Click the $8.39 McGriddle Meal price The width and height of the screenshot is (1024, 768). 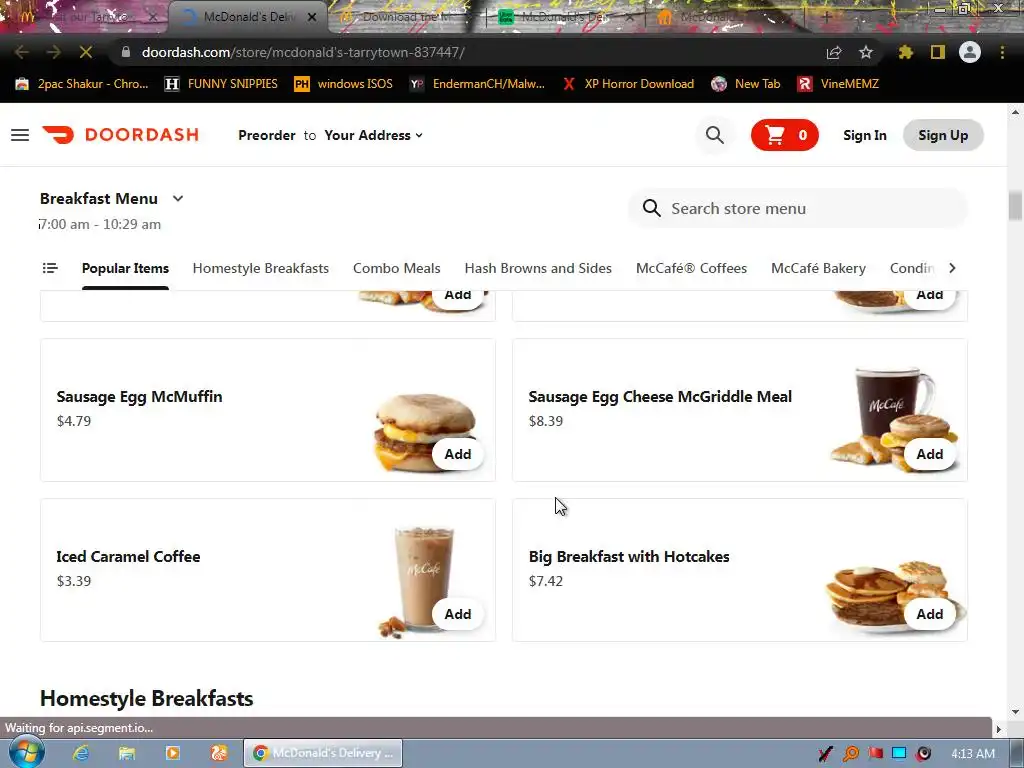546,421
